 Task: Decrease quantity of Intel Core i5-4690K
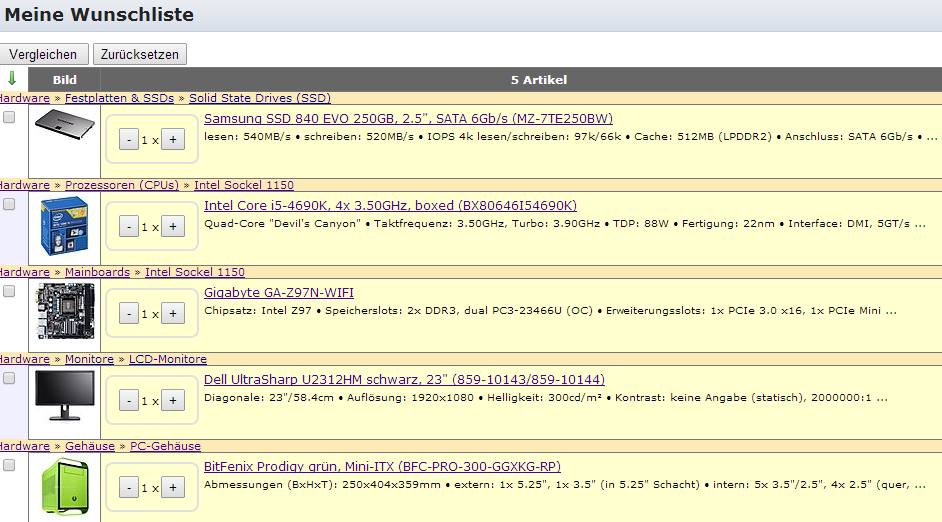[128, 227]
